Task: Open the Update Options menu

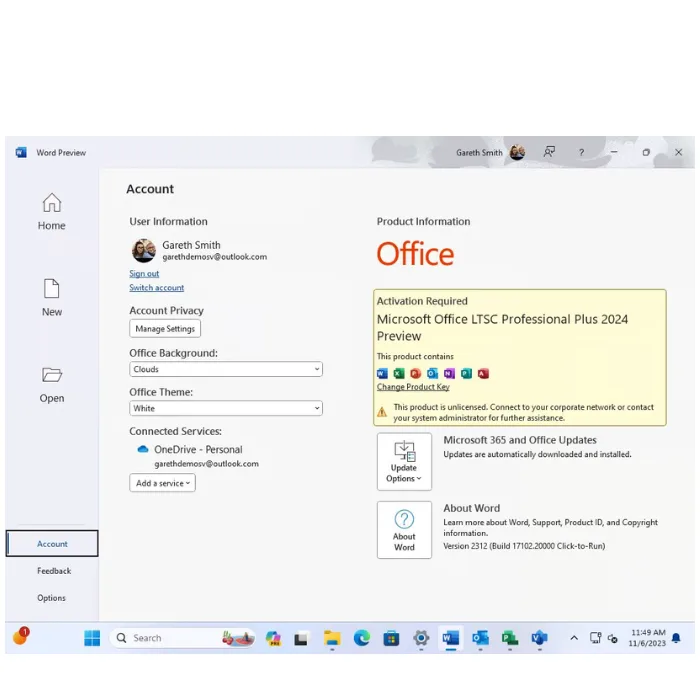Action: point(404,461)
